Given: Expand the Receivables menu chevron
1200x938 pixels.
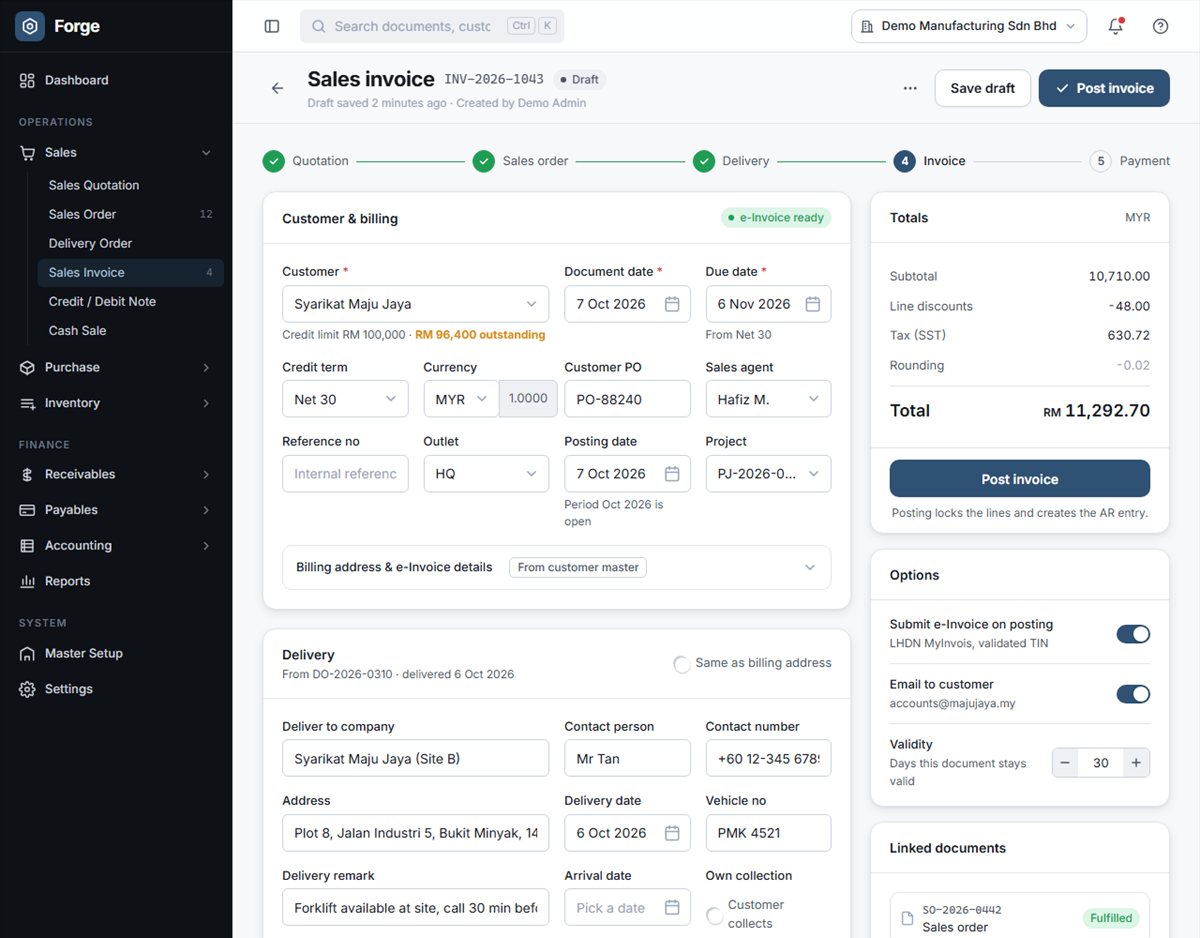Looking at the screenshot, I should 206,474.
